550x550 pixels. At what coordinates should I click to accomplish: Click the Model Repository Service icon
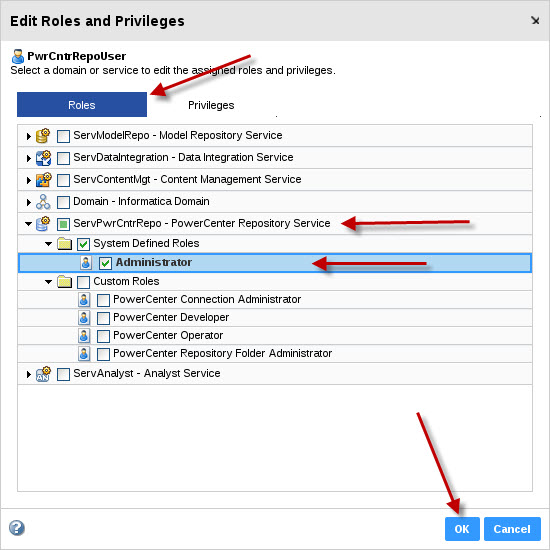tap(43, 136)
